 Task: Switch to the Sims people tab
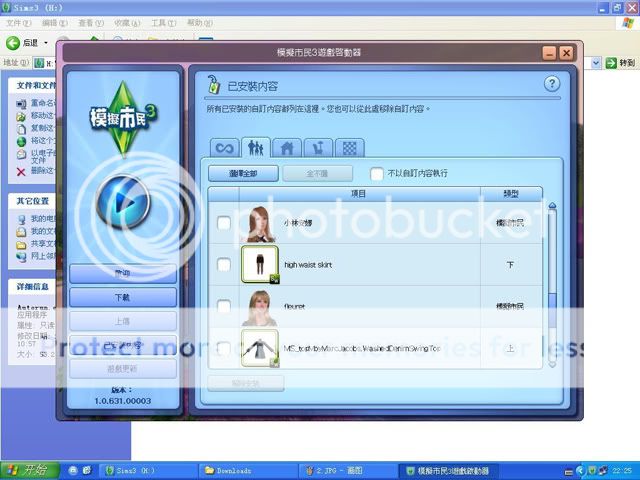(x=256, y=147)
